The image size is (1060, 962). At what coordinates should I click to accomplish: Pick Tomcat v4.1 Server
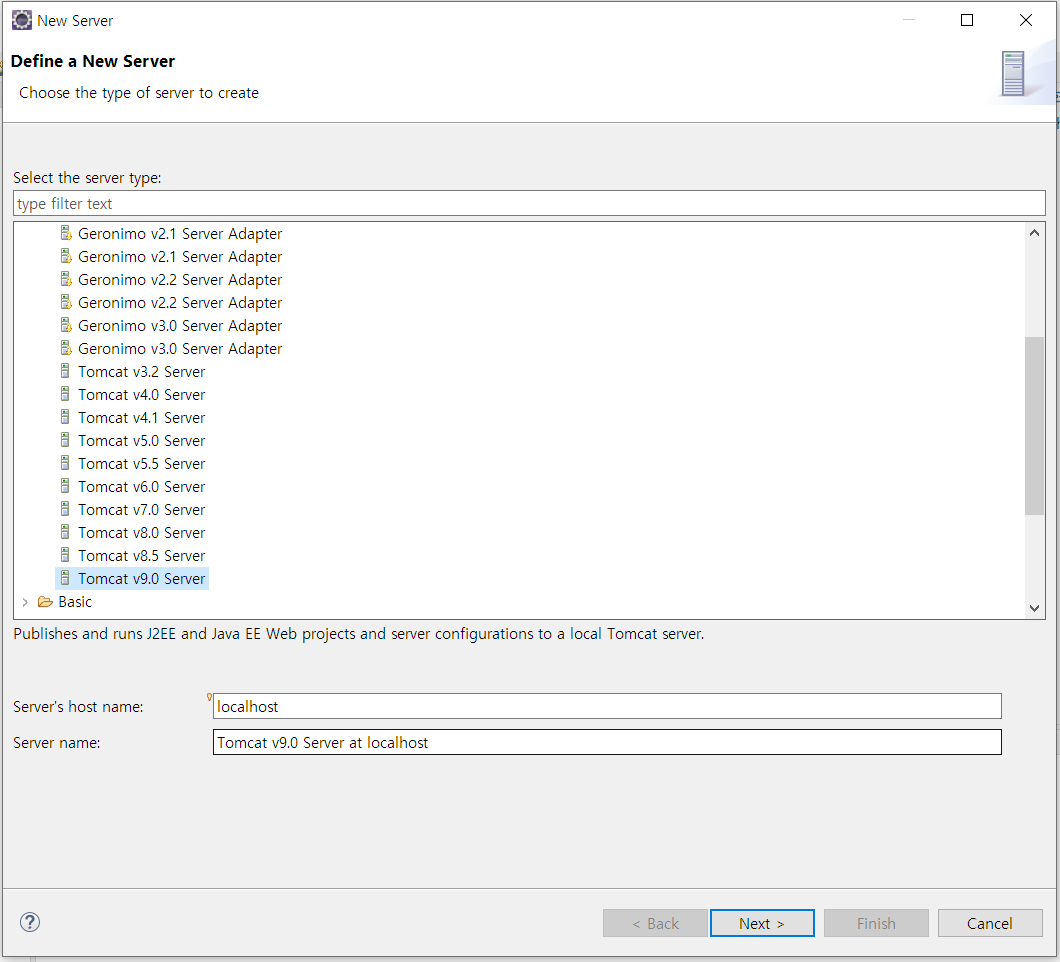click(x=141, y=418)
